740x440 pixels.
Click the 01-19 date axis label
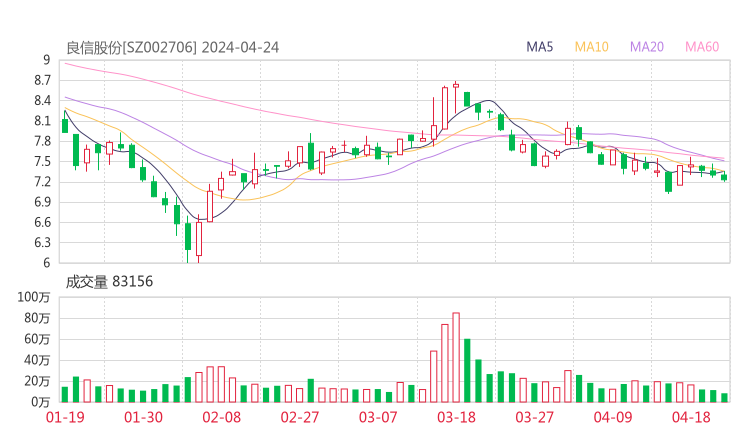click(65, 417)
